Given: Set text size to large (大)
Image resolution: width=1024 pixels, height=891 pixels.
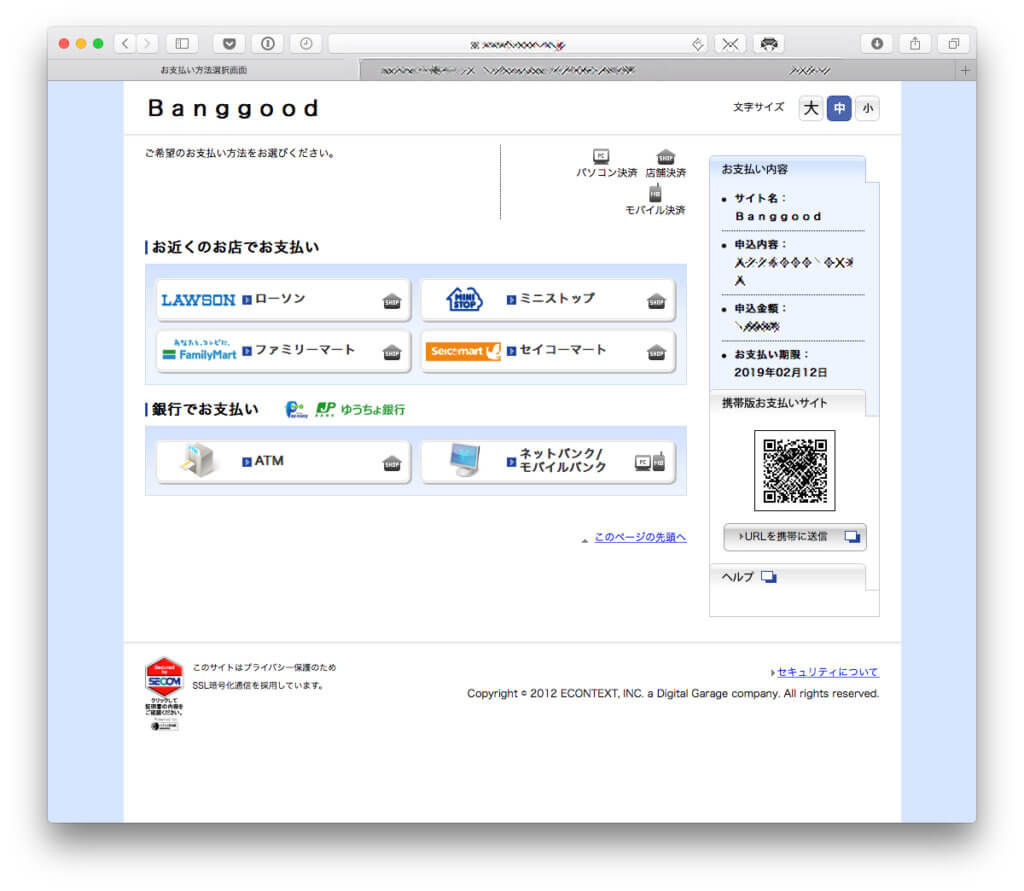Looking at the screenshot, I should [x=811, y=108].
